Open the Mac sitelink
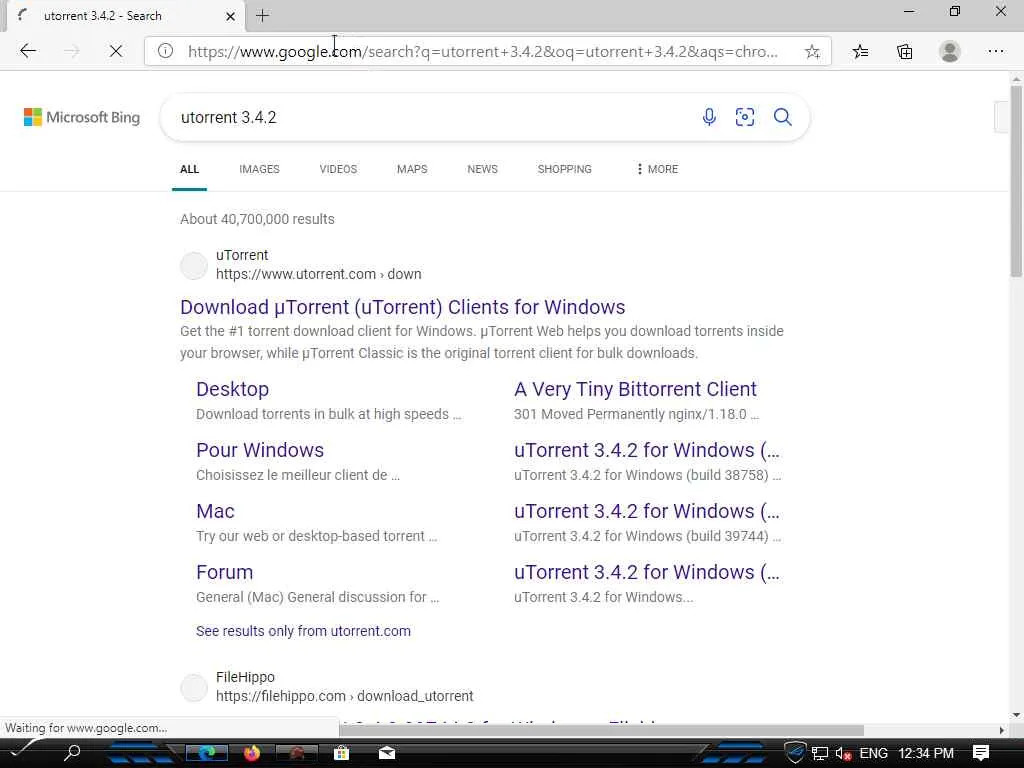1024x768 pixels. point(216,511)
